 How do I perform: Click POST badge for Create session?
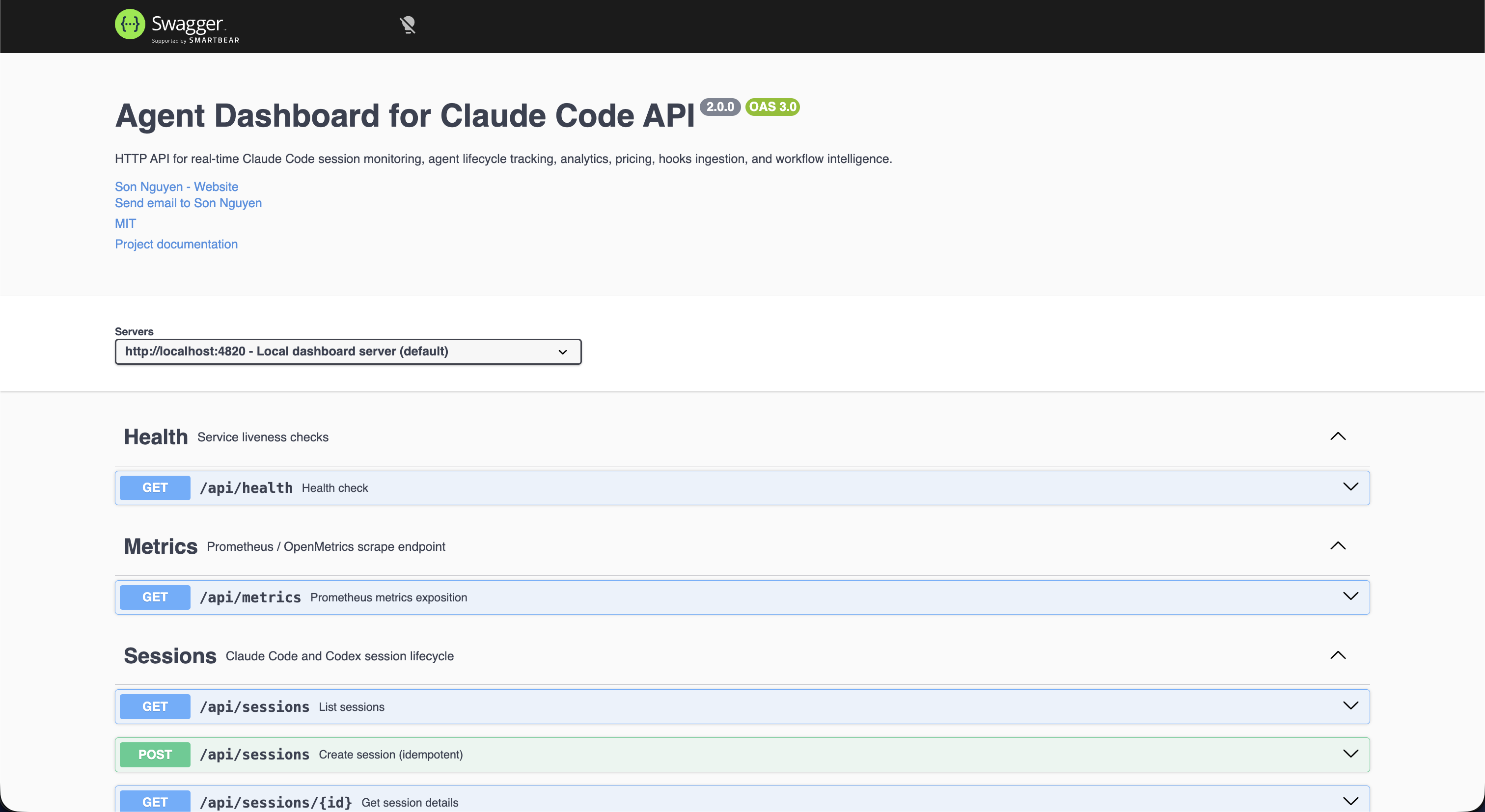[x=155, y=755]
